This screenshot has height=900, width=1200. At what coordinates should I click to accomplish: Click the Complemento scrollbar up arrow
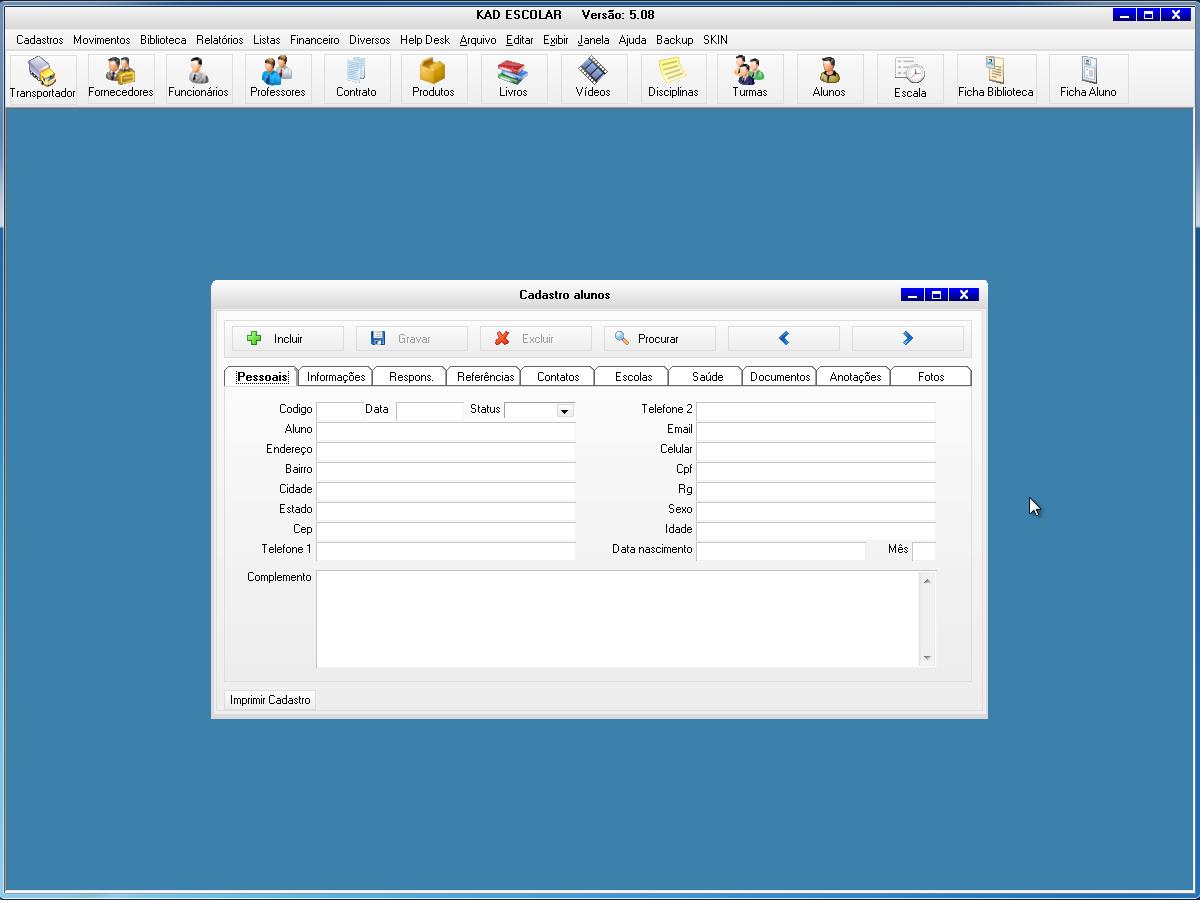(927, 580)
